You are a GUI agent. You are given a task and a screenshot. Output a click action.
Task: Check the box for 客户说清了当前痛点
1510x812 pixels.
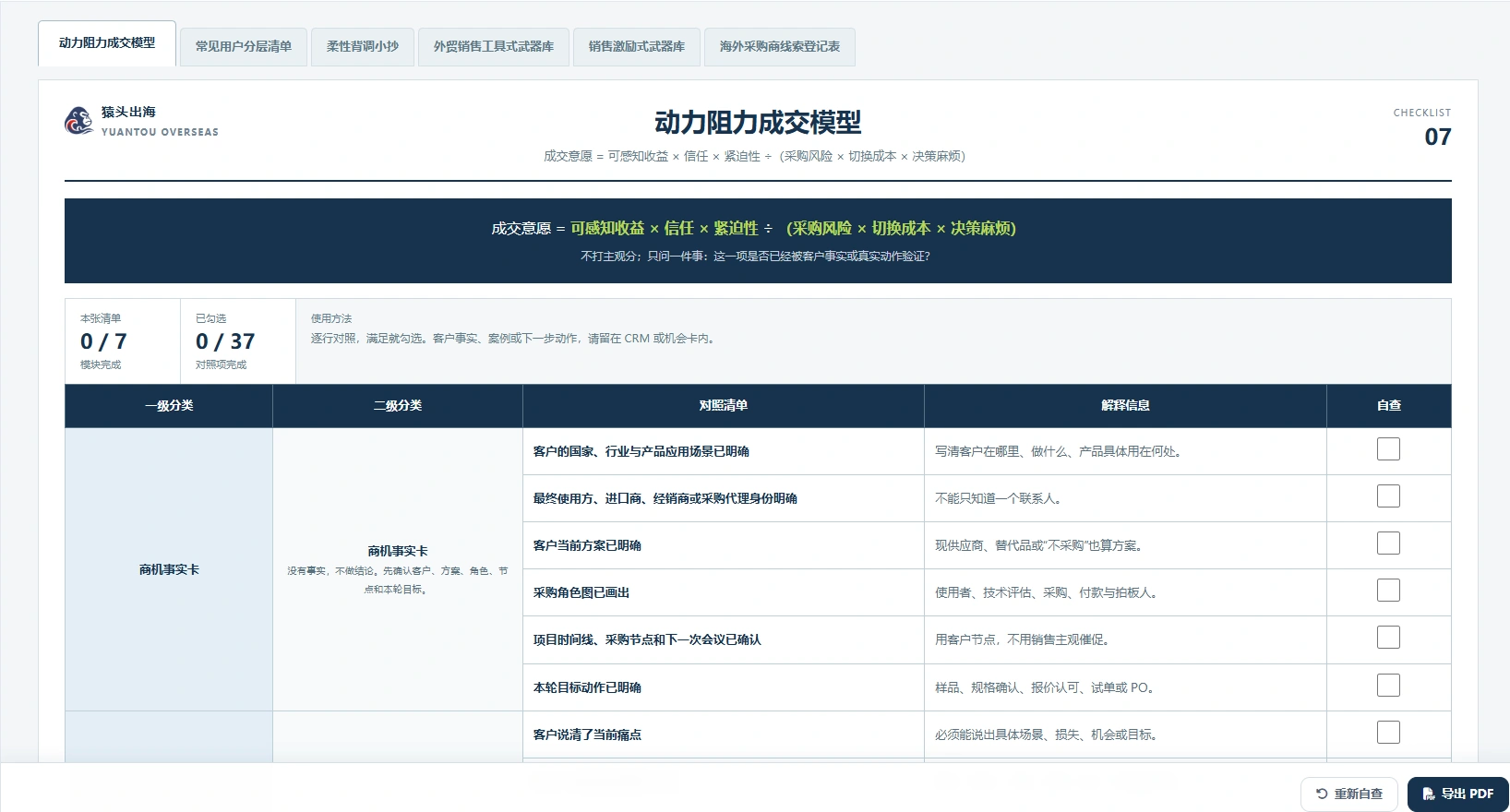tap(1388, 733)
